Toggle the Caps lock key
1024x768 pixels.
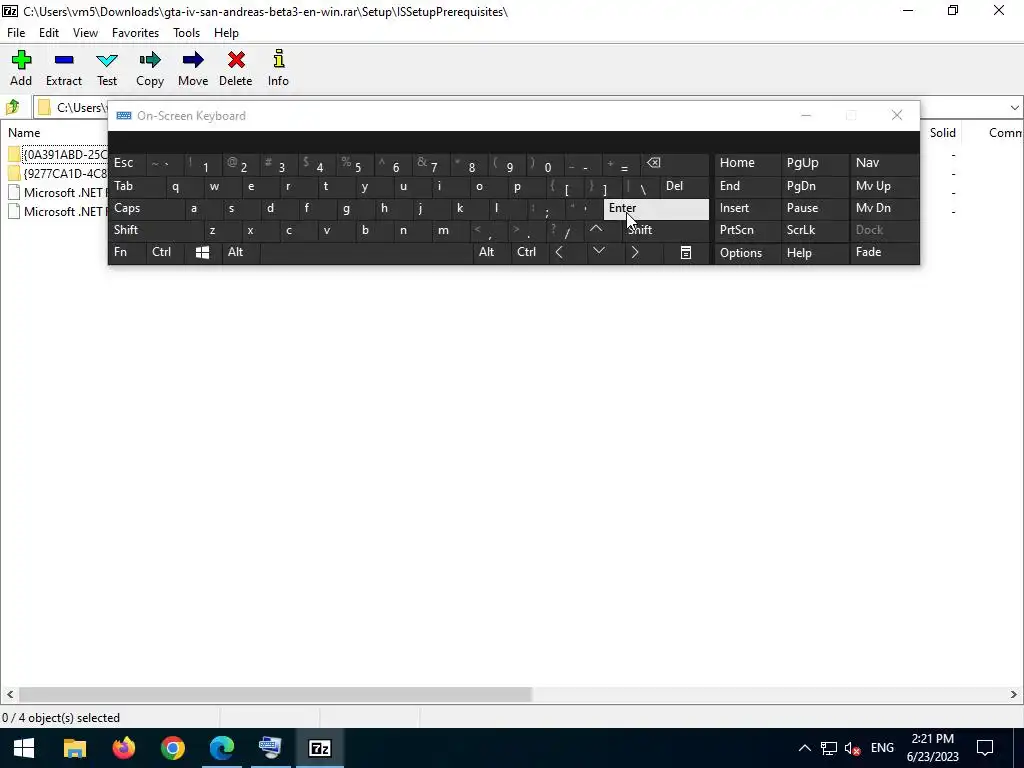[x=146, y=208]
